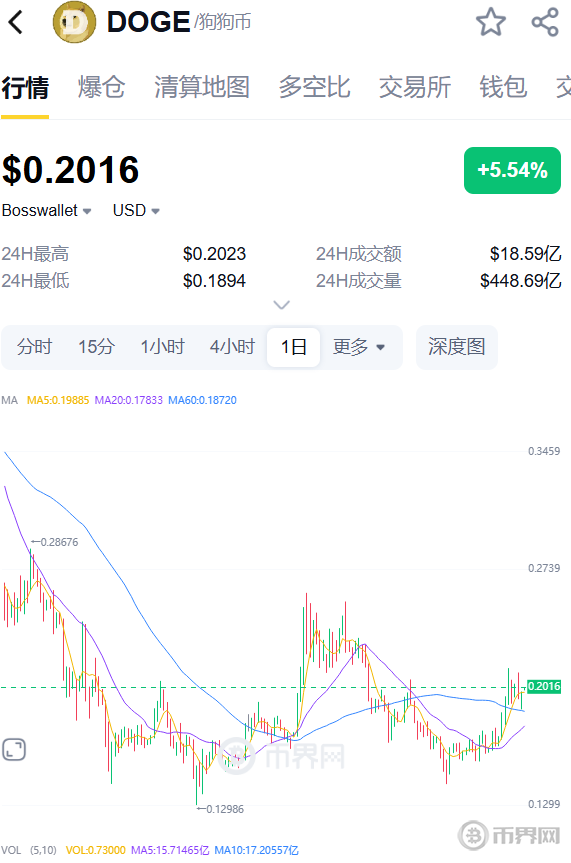Select the 4小时 chart interval
The height and width of the screenshot is (863, 571).
click(232, 347)
